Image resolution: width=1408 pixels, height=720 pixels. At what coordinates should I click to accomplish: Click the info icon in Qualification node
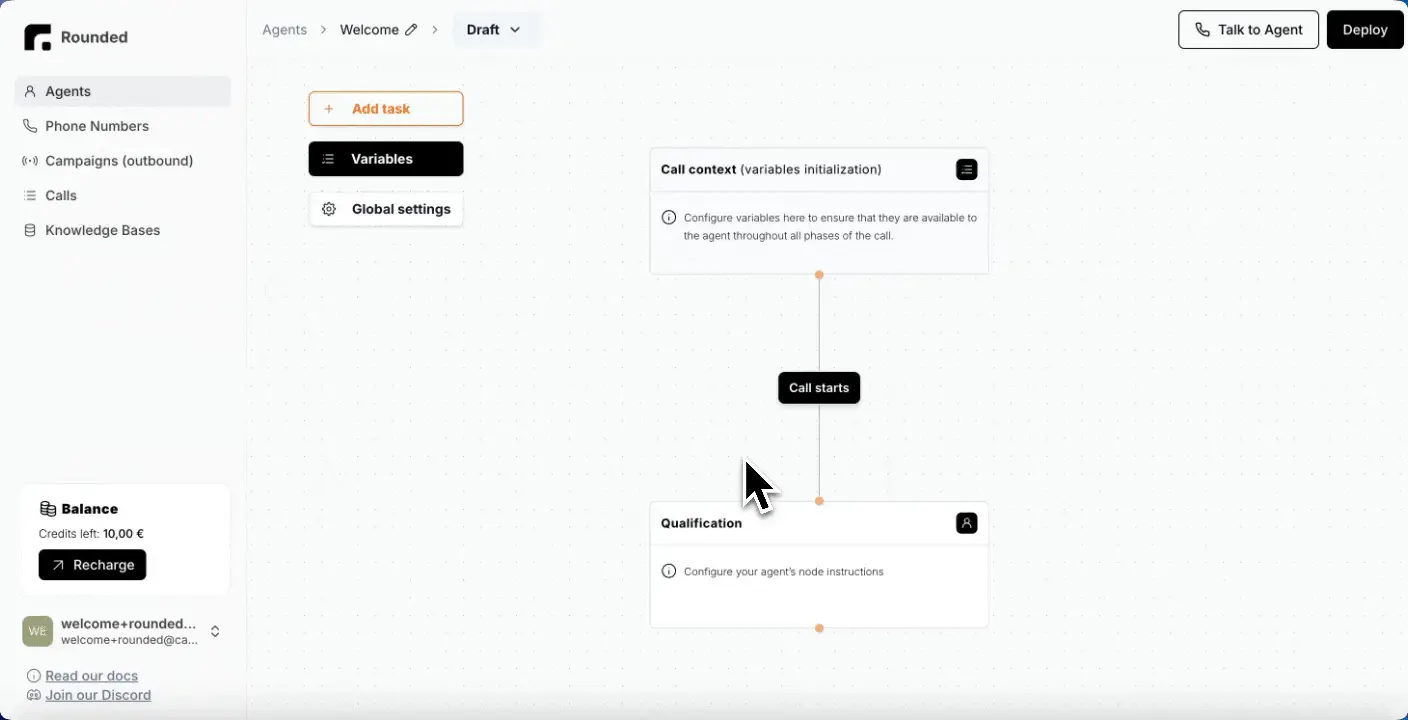coord(669,571)
